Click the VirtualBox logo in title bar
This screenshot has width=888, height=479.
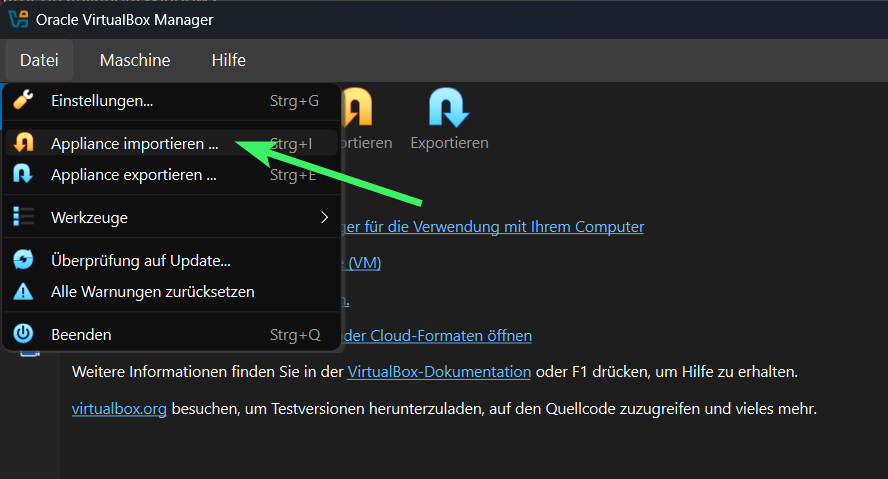click(x=19, y=20)
